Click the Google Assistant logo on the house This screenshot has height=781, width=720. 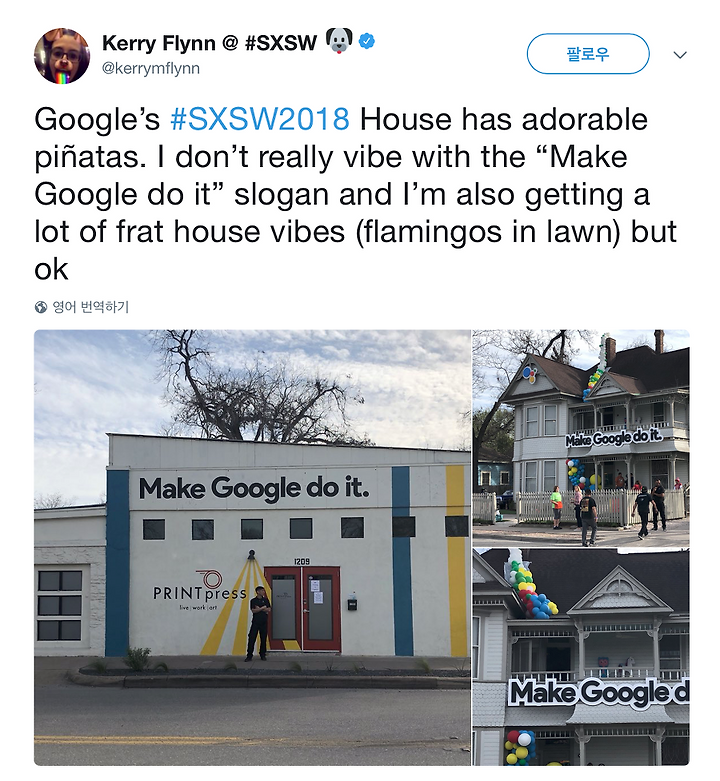coord(529,374)
